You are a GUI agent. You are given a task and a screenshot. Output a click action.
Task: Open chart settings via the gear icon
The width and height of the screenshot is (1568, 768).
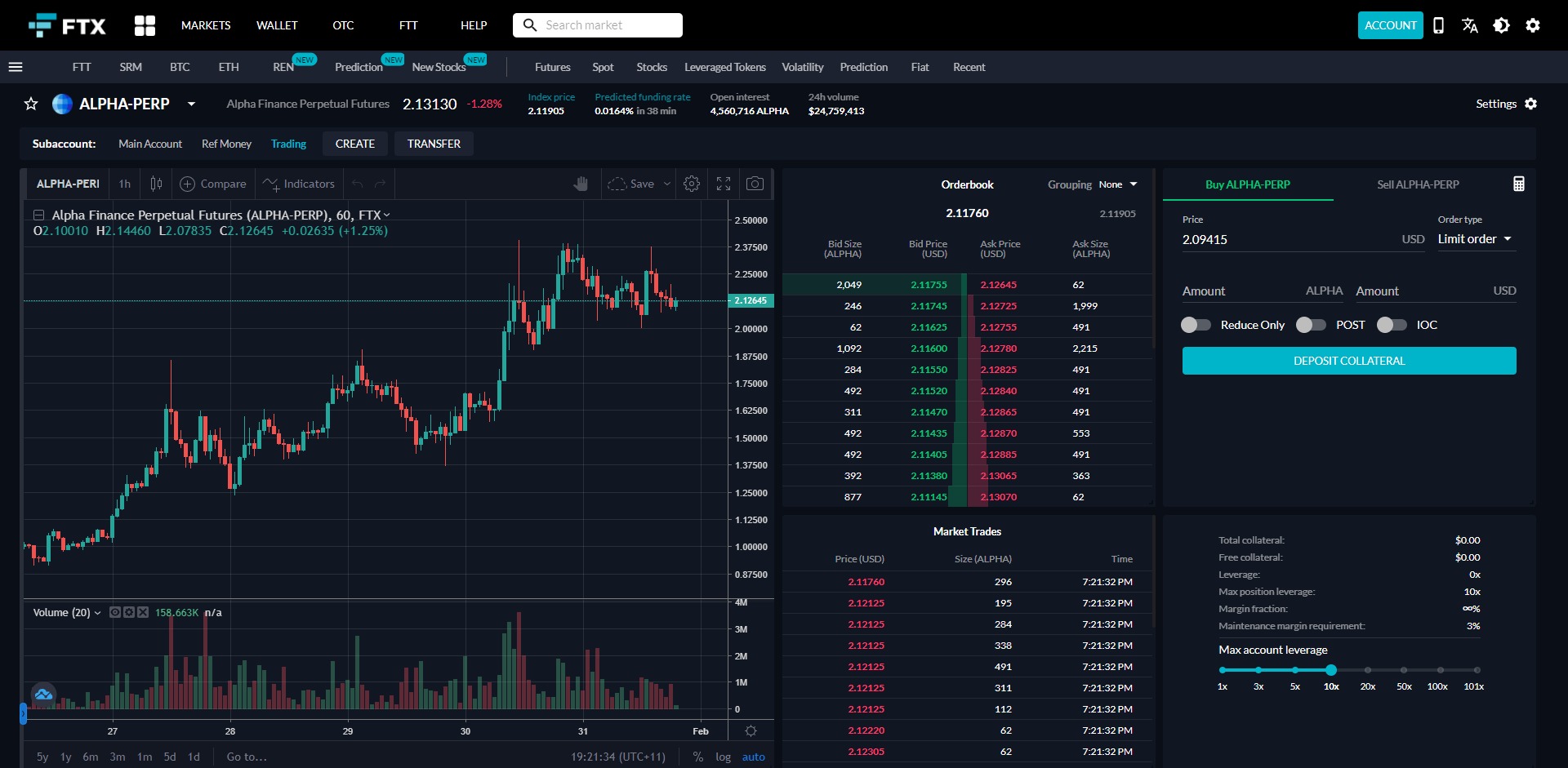[692, 184]
